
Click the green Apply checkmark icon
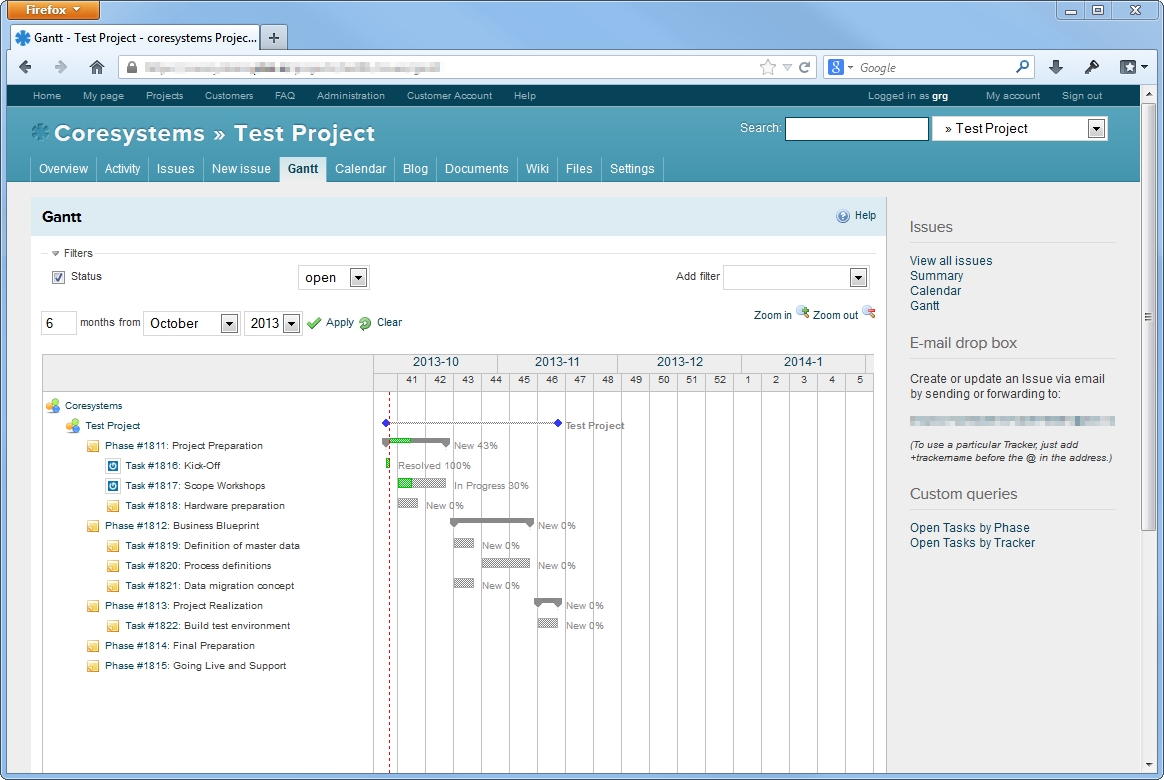(x=314, y=323)
